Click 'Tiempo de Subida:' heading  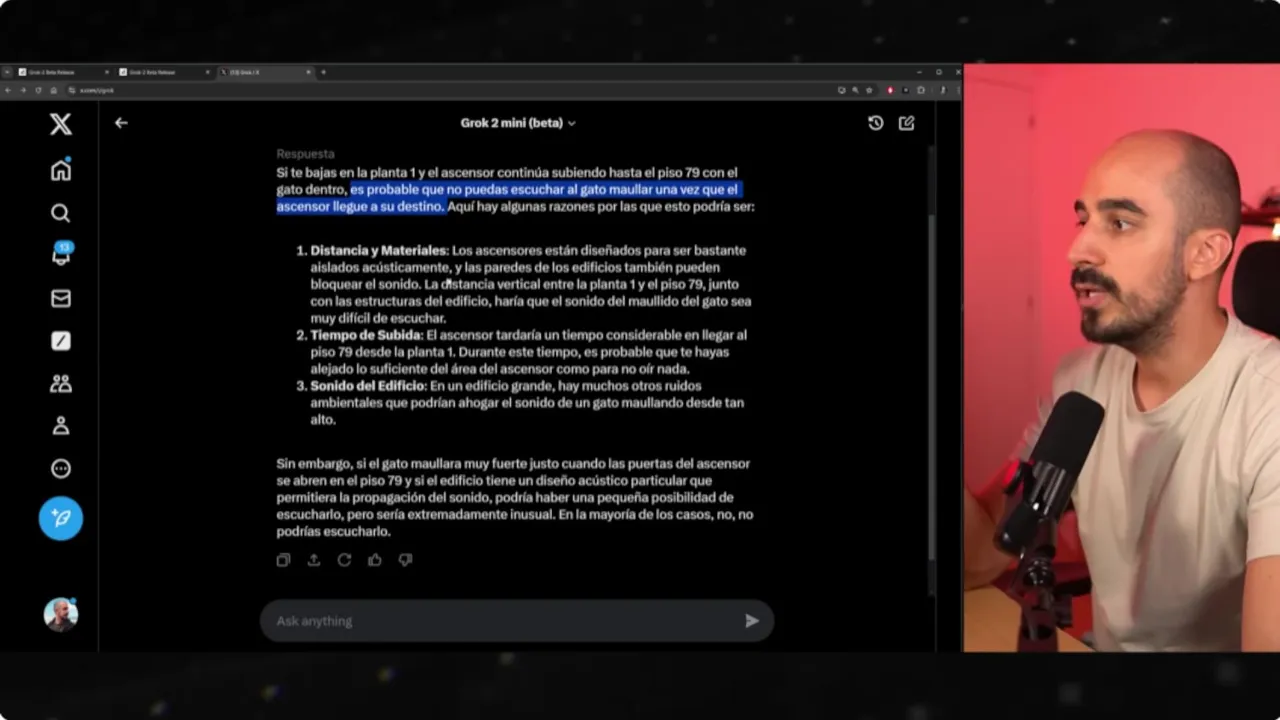coord(366,335)
